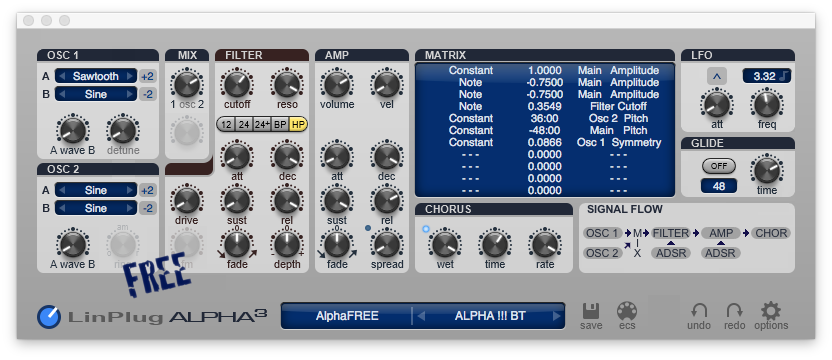This screenshot has height=360, width=832.
Task: Select the HP filter type button
Action: click(x=298, y=125)
